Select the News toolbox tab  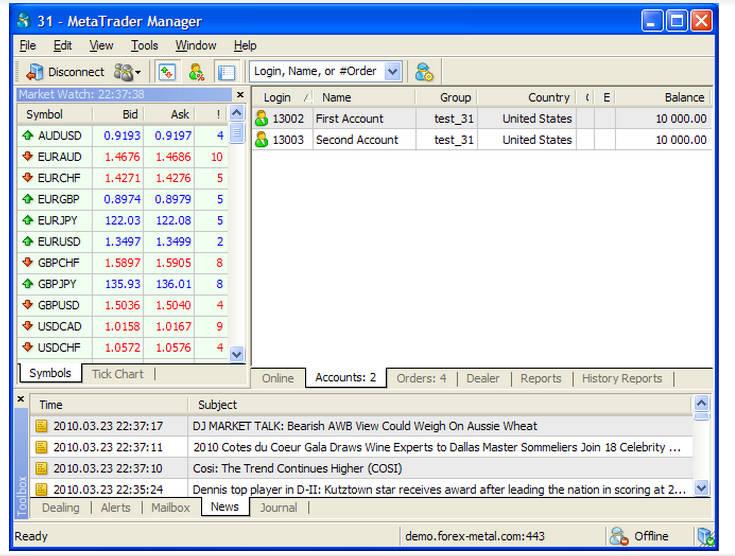coord(225,507)
